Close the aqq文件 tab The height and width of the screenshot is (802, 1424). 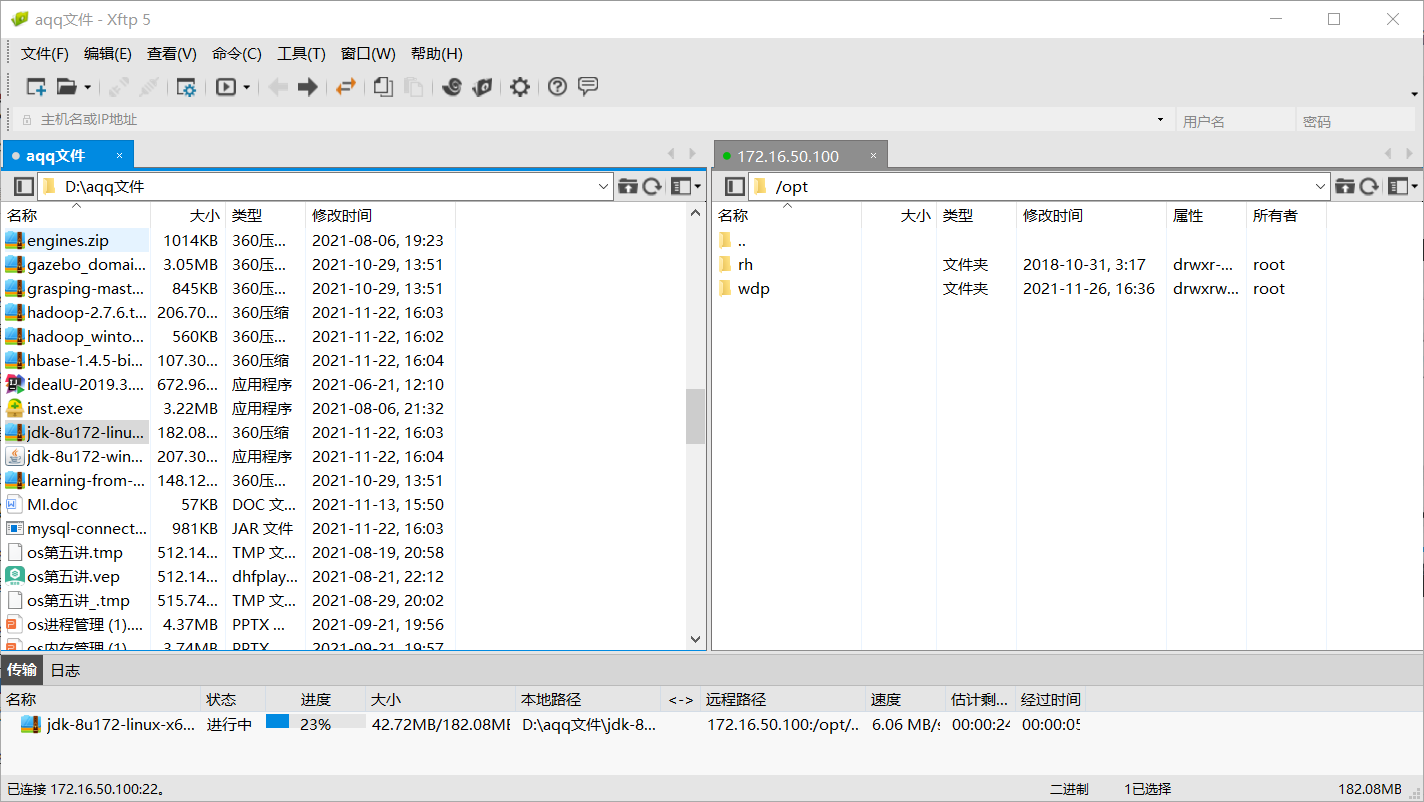pos(120,156)
